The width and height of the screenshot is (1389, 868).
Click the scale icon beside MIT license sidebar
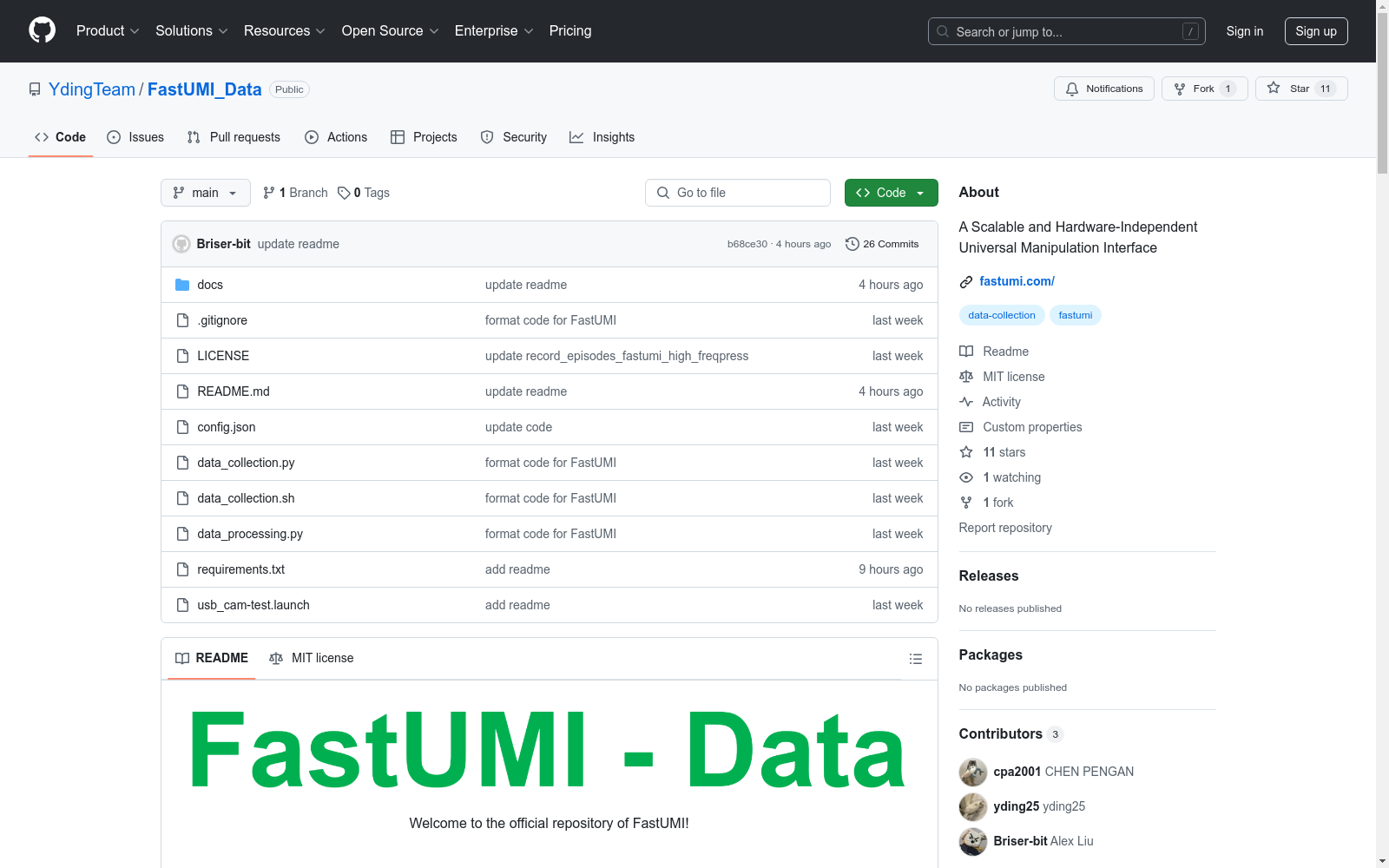966,377
